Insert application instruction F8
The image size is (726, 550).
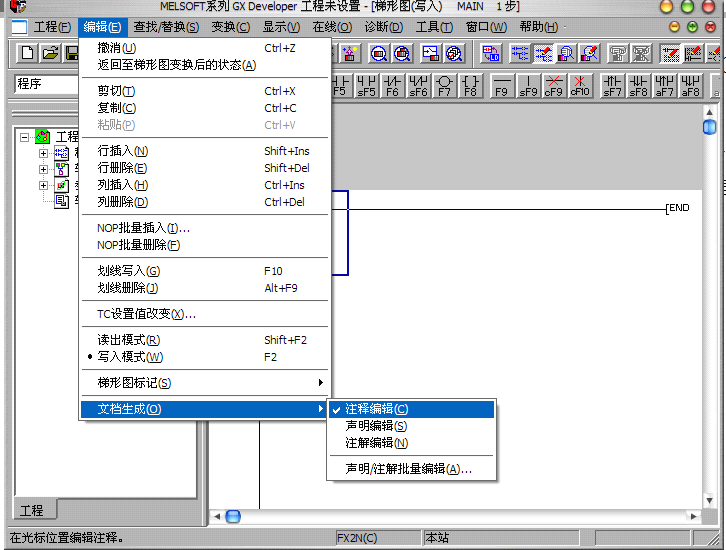point(470,86)
